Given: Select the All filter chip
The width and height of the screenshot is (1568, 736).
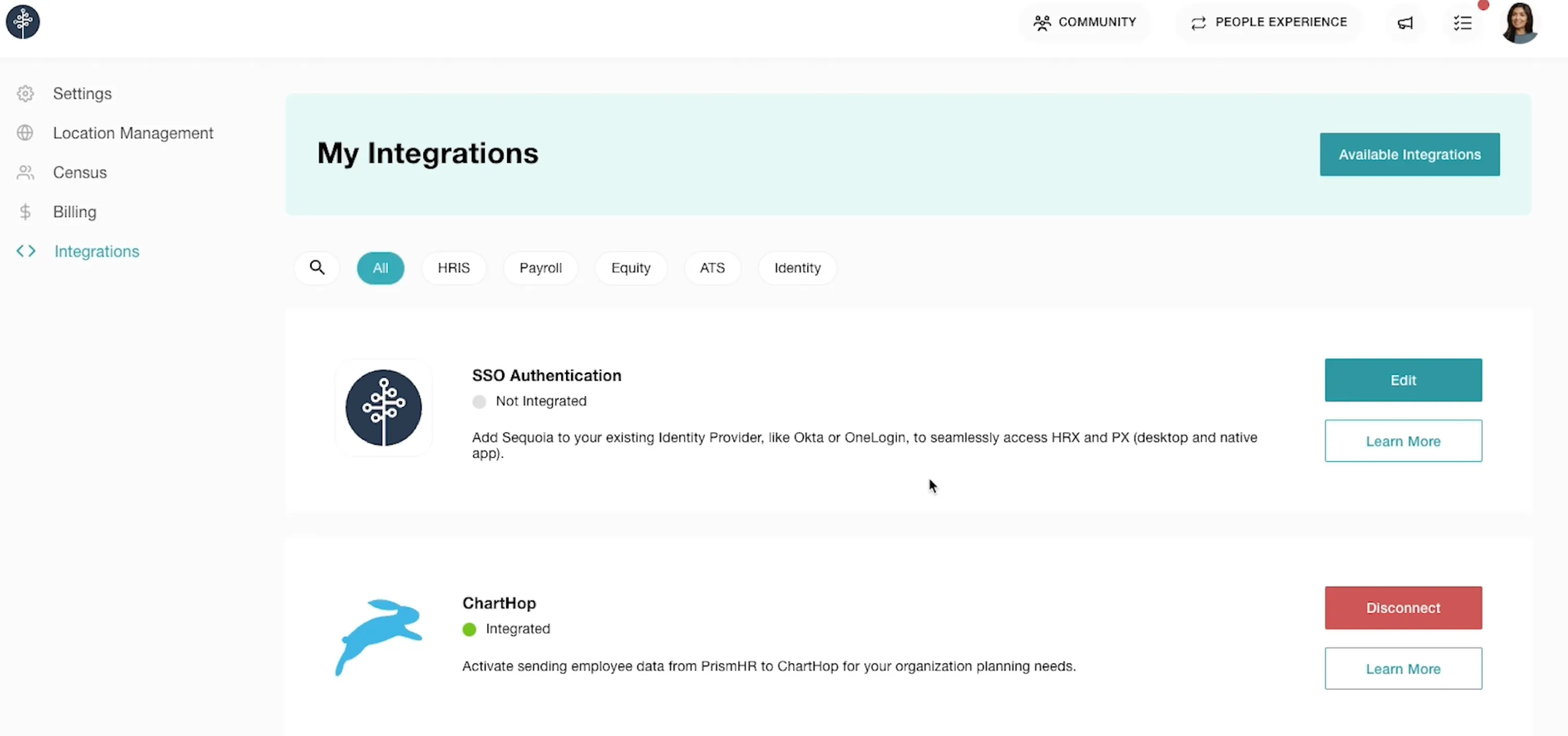Looking at the screenshot, I should pyautogui.click(x=380, y=268).
